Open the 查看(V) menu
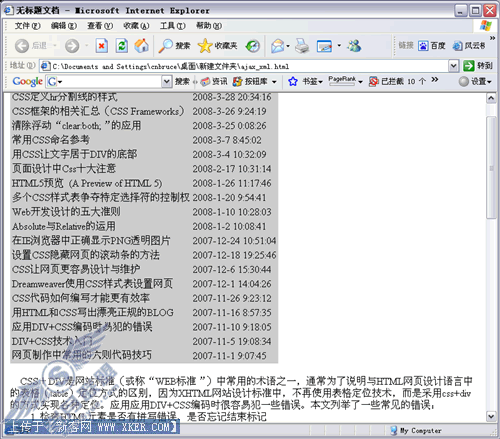 pyautogui.click(x=100, y=26)
